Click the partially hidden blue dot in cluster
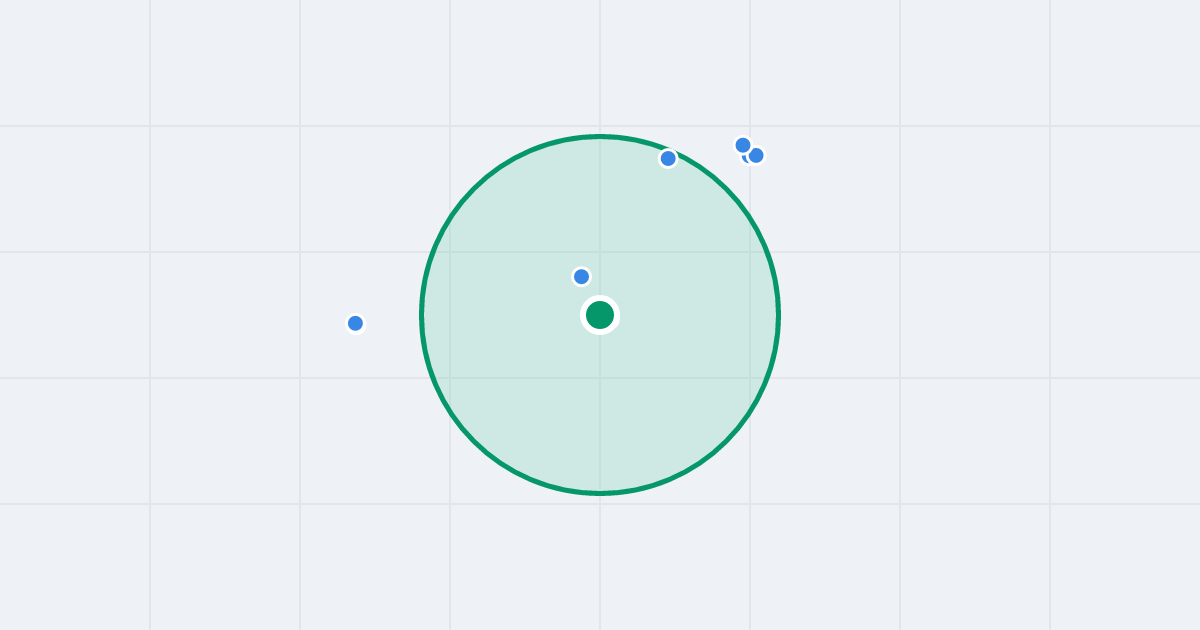 744,158
